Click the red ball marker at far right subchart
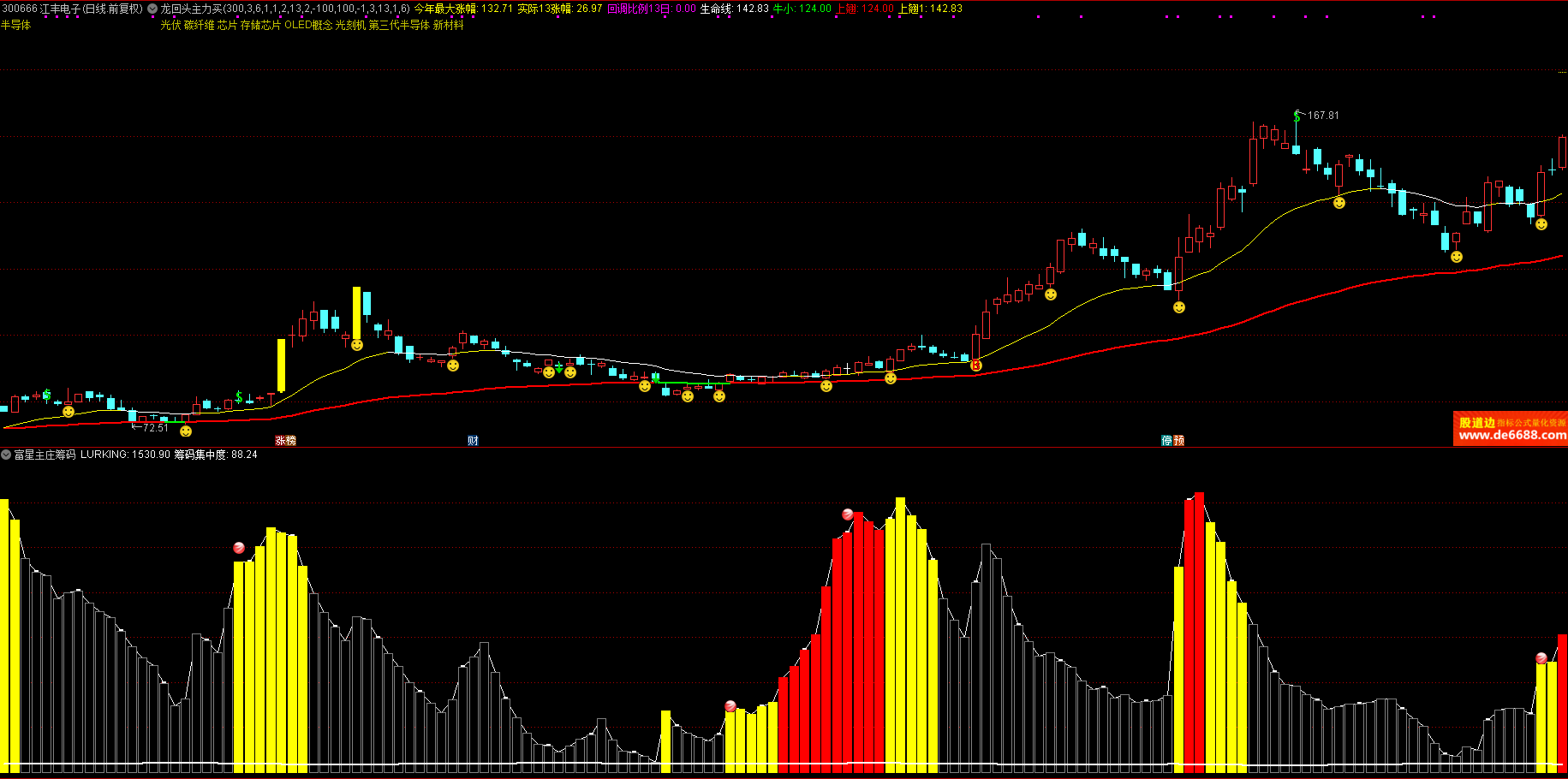 pos(1541,658)
